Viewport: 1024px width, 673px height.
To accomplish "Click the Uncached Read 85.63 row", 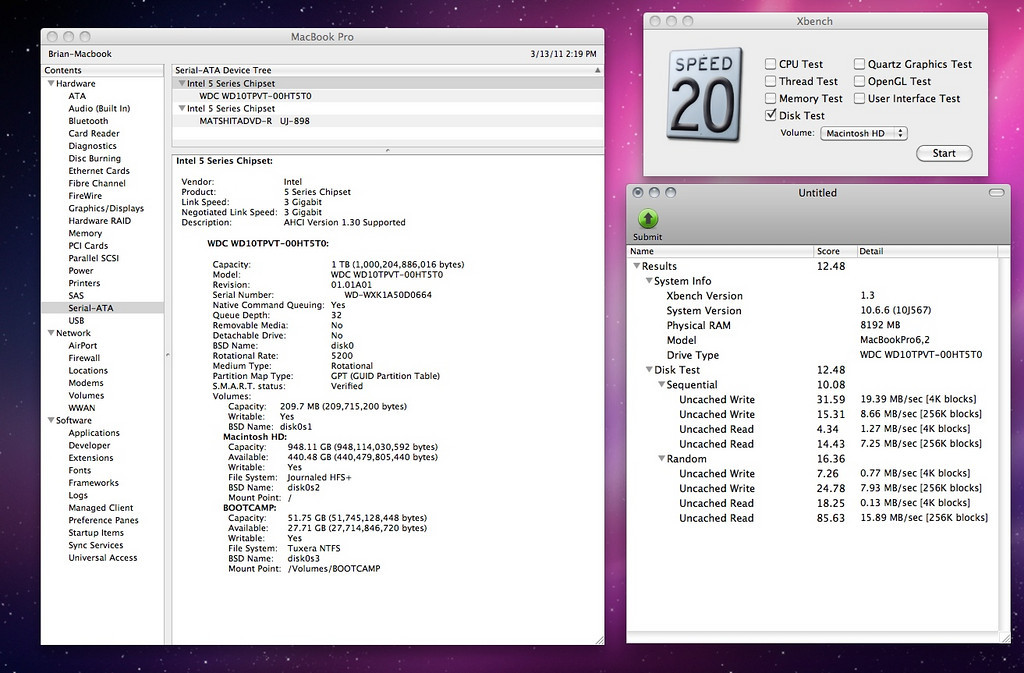I will coord(812,518).
